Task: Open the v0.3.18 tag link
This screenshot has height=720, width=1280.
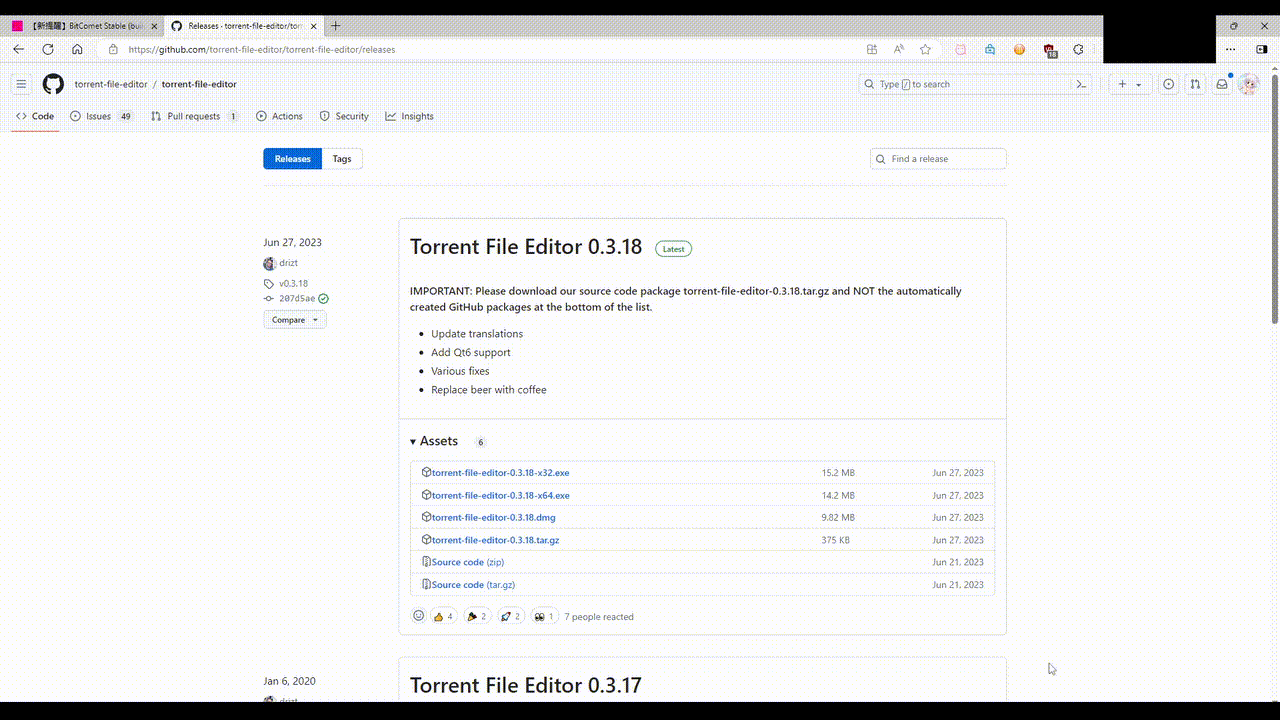Action: (x=293, y=284)
